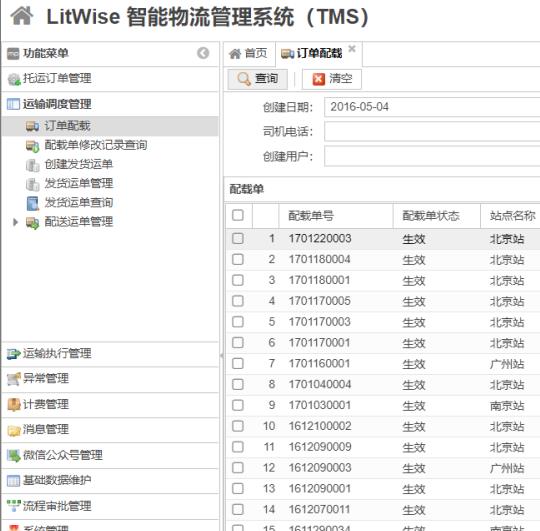Expand the 基础数据维护 accordion section
Screen dimensions: 540x531
point(110,481)
